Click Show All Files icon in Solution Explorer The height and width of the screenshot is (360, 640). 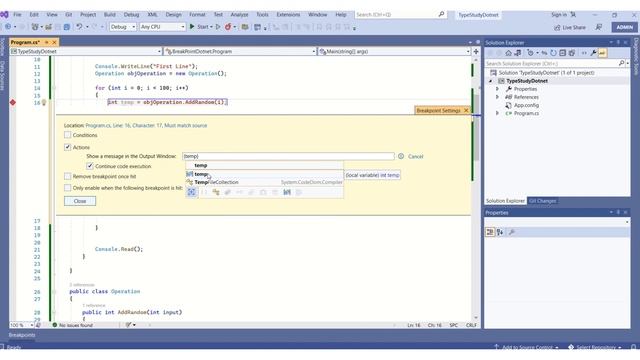tap(572, 53)
